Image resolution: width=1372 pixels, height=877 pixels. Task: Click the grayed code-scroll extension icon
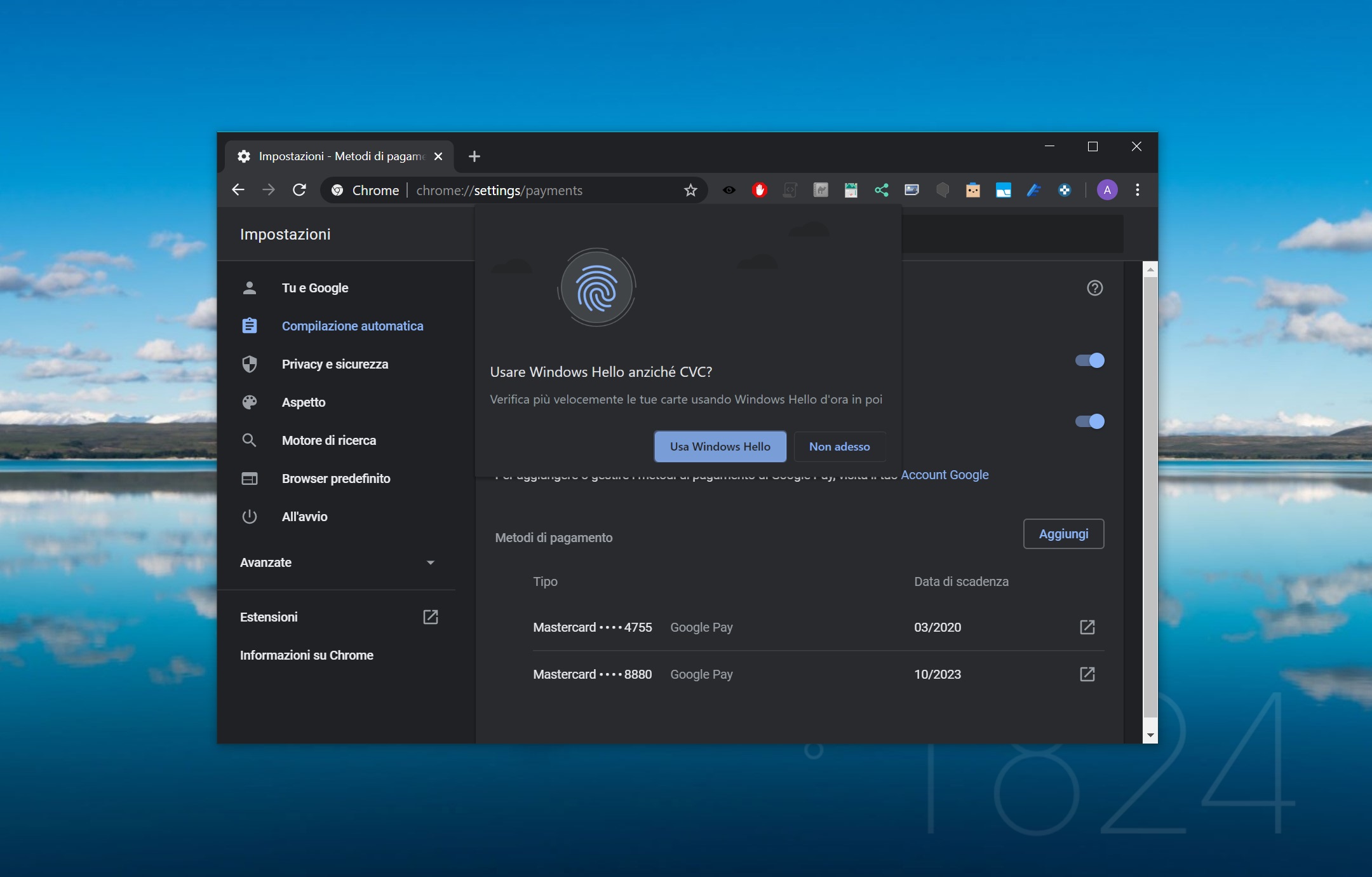(x=790, y=190)
